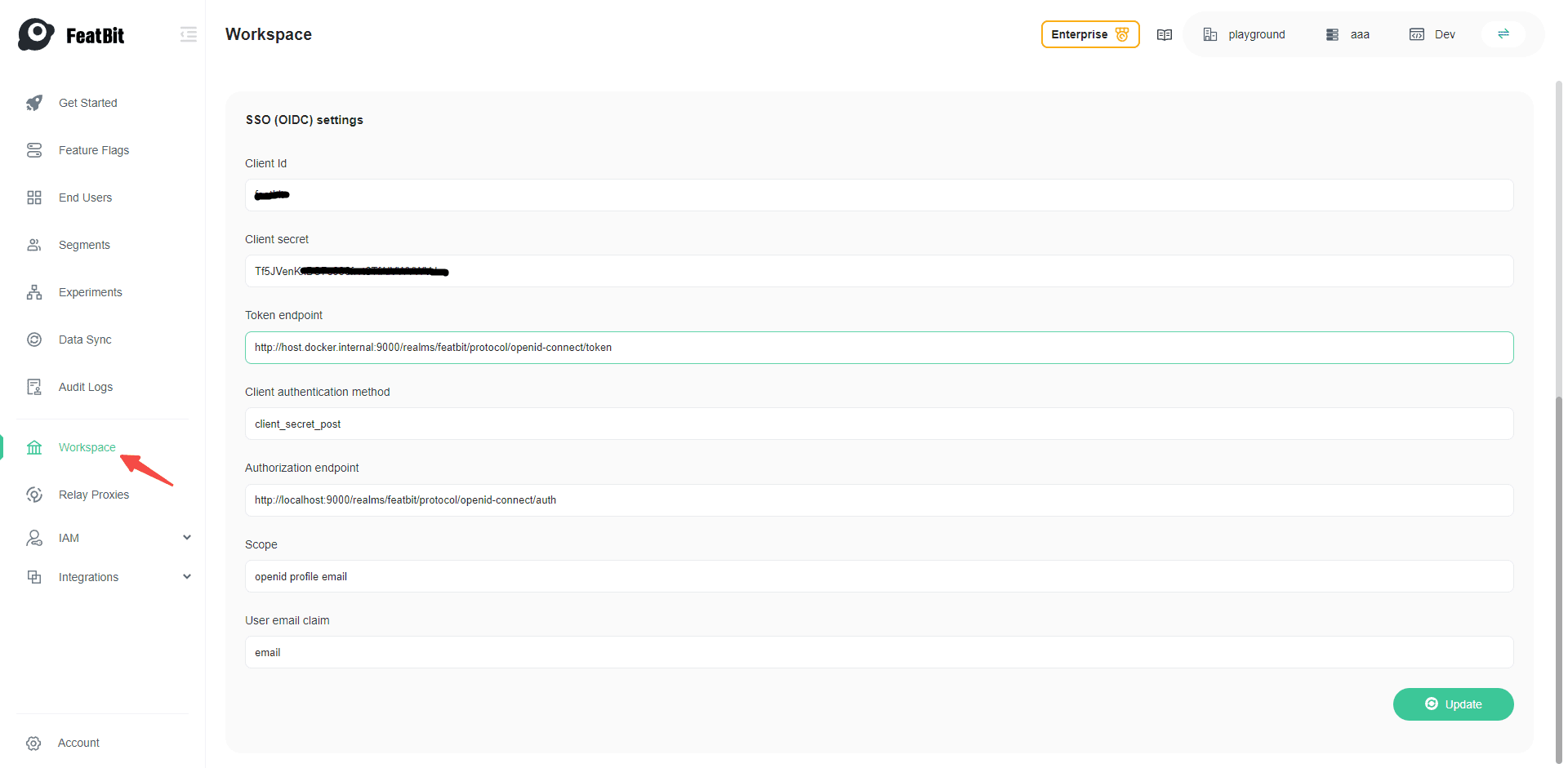Viewport: 1568px width, 768px height.
Task: Go to Segments menu item
Action: 84,245
